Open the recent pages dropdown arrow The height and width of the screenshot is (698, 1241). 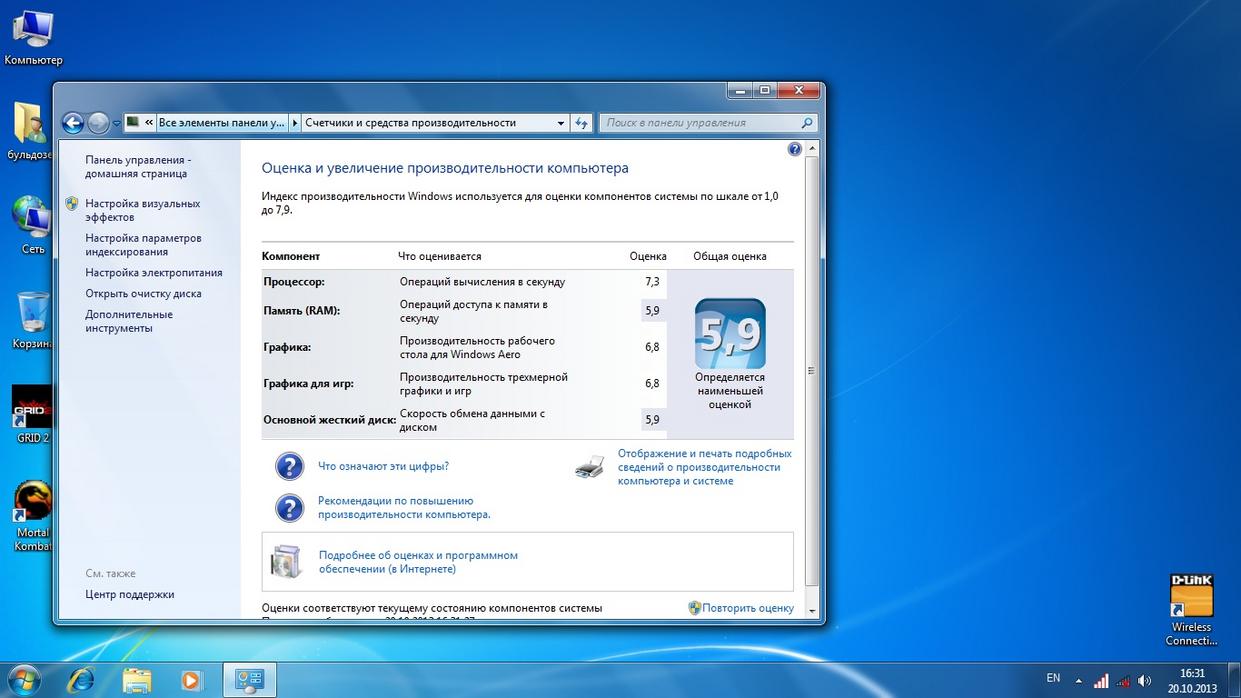click(x=116, y=124)
